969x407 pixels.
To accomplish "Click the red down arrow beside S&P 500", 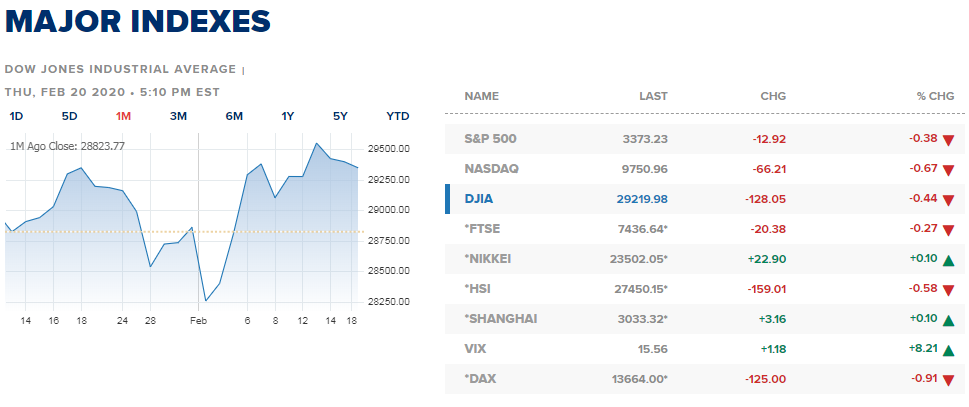I will pos(949,140).
